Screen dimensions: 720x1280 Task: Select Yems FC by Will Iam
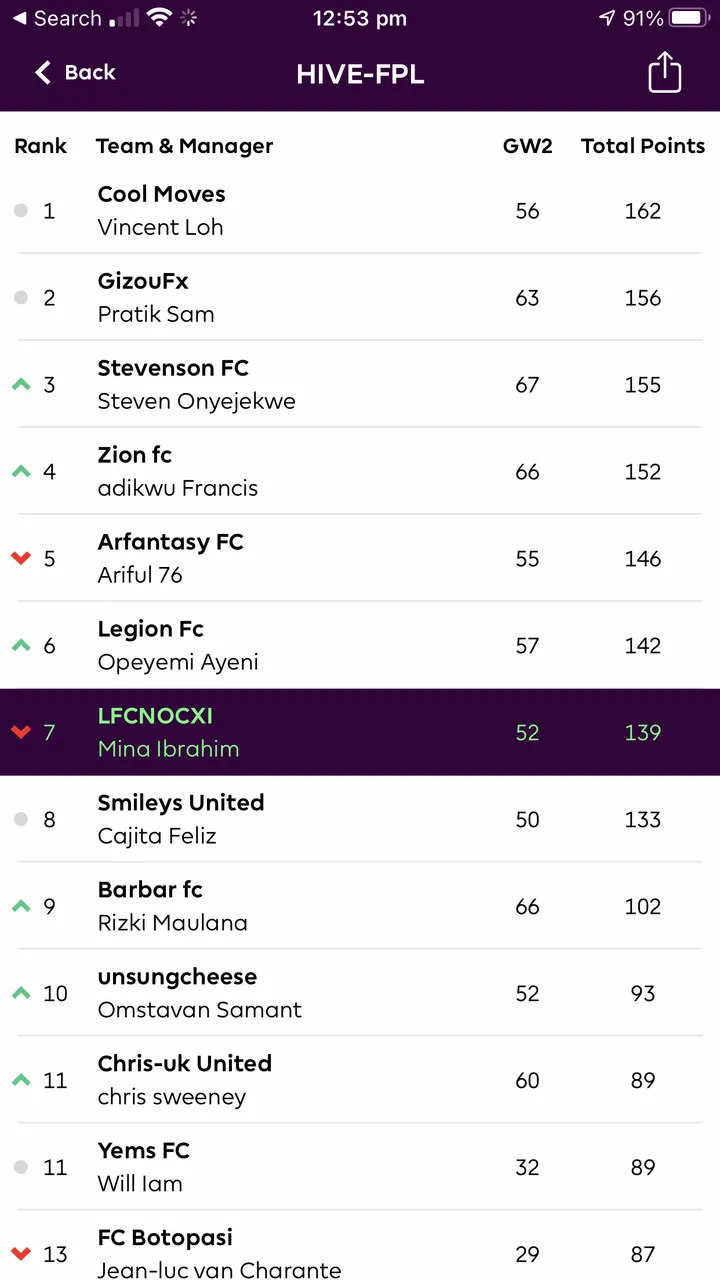tap(360, 1167)
